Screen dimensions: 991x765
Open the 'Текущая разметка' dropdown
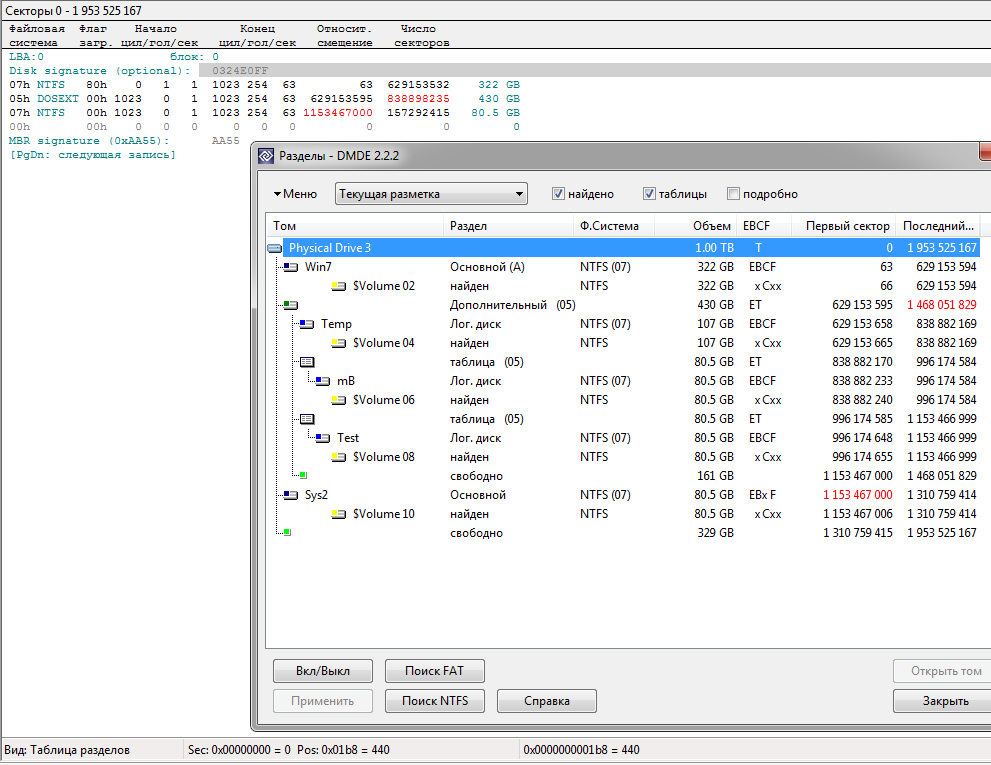pyautogui.click(x=431, y=194)
